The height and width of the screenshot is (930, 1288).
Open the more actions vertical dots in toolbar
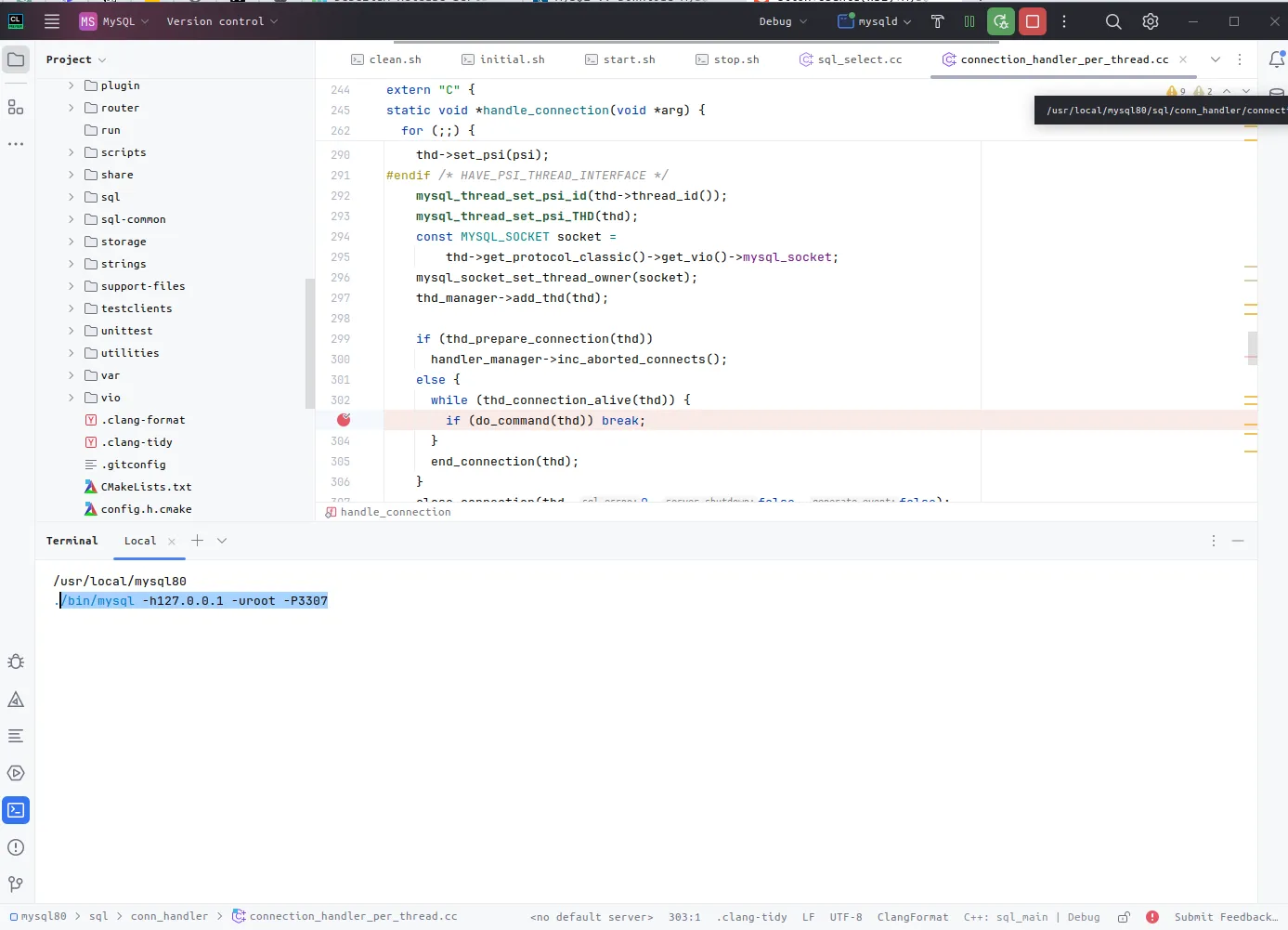coord(1064,21)
